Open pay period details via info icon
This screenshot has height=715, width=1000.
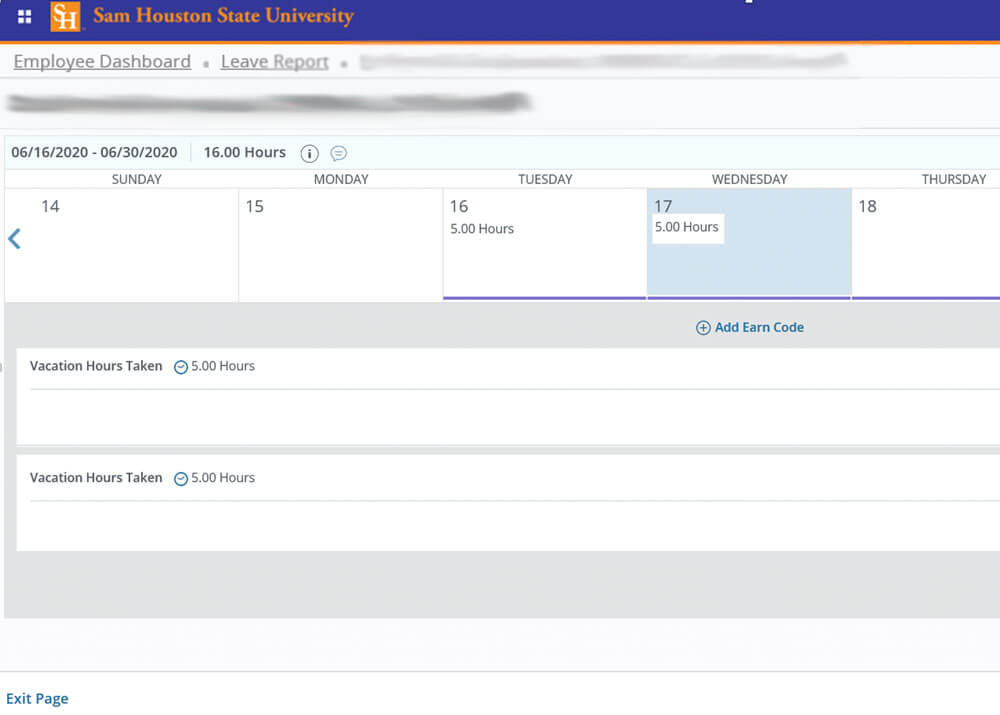[x=309, y=152]
